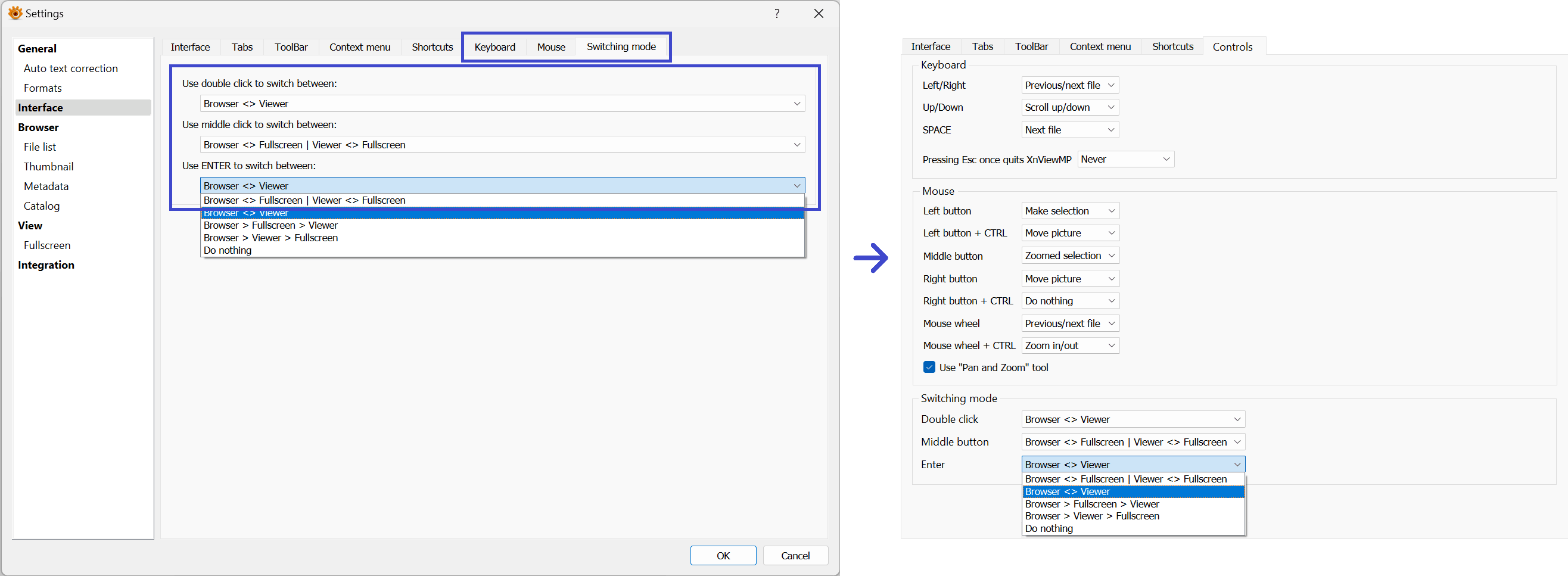
Task: Open the Switching mode tab
Action: click(x=621, y=46)
